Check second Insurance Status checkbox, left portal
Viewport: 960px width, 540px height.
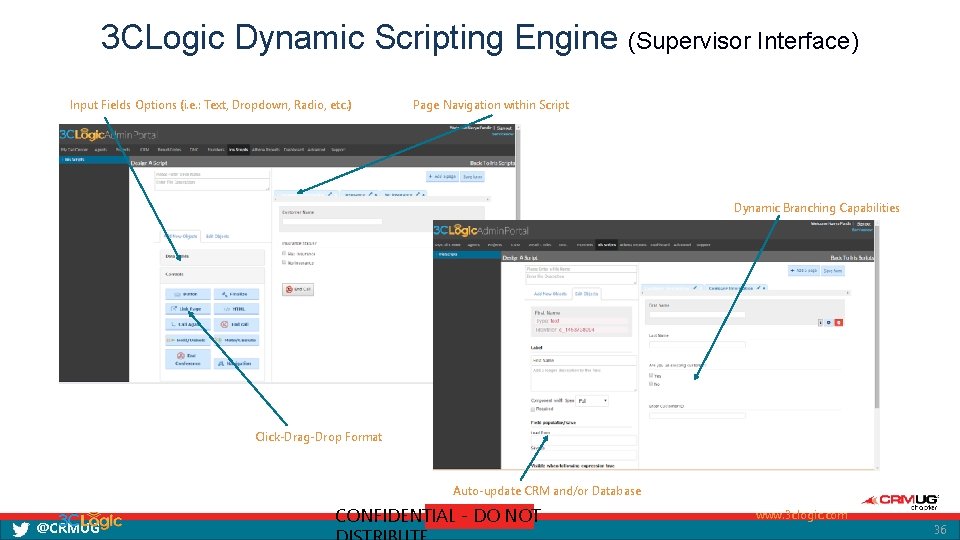(284, 262)
